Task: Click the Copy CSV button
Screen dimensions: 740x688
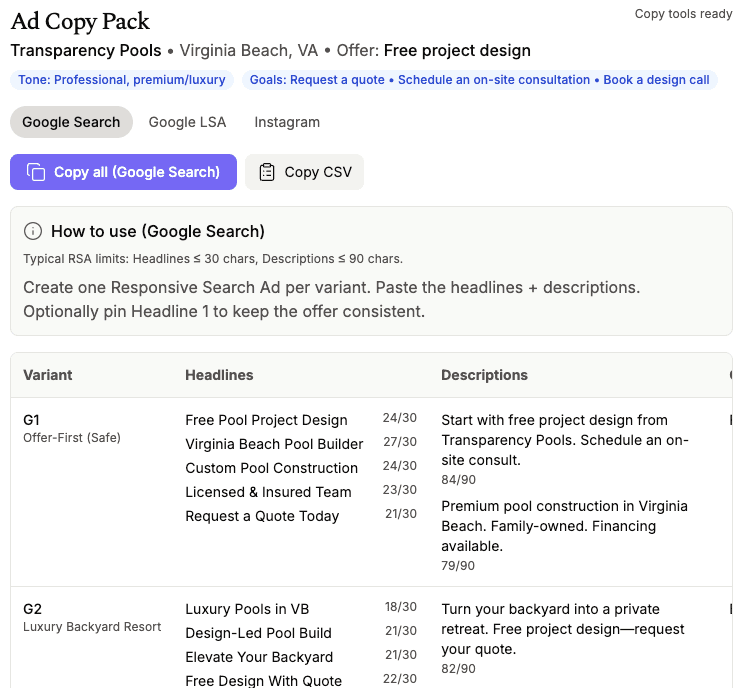Action: click(304, 172)
